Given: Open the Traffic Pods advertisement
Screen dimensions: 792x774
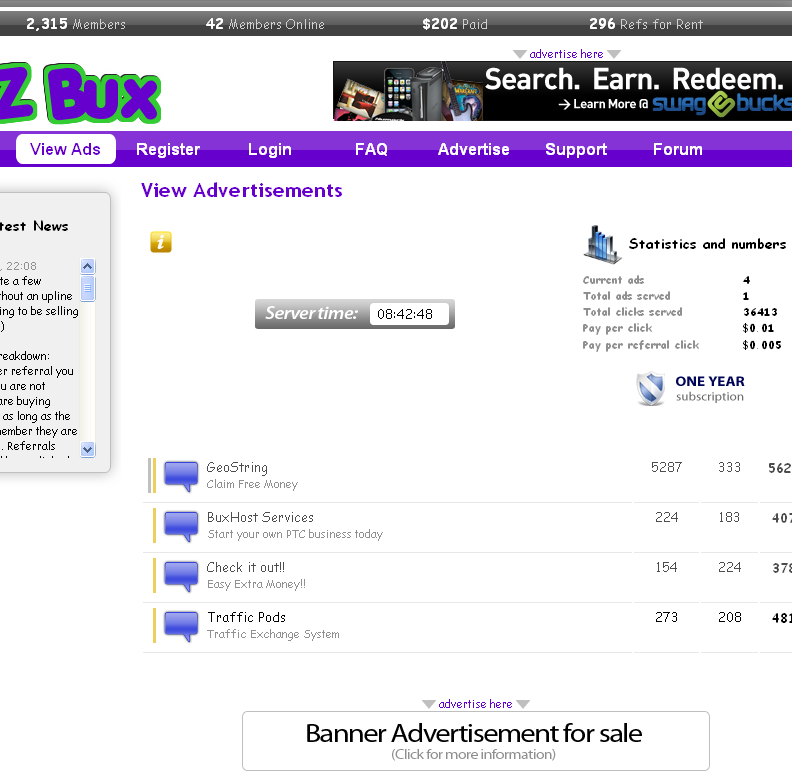Looking at the screenshot, I should pos(246,617).
